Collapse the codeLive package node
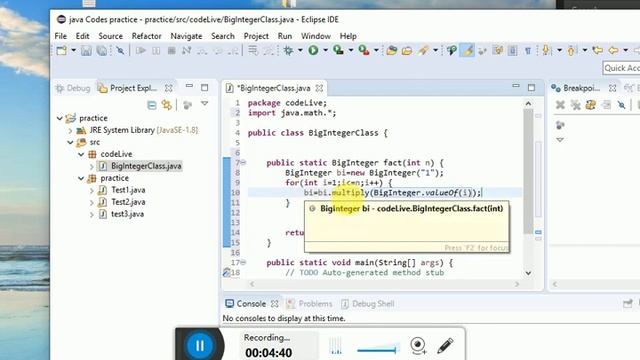The image size is (640, 360). tap(81, 154)
